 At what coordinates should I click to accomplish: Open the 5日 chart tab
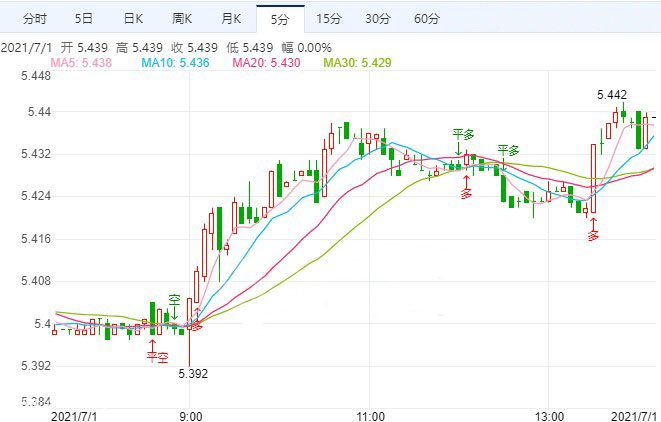click(84, 19)
